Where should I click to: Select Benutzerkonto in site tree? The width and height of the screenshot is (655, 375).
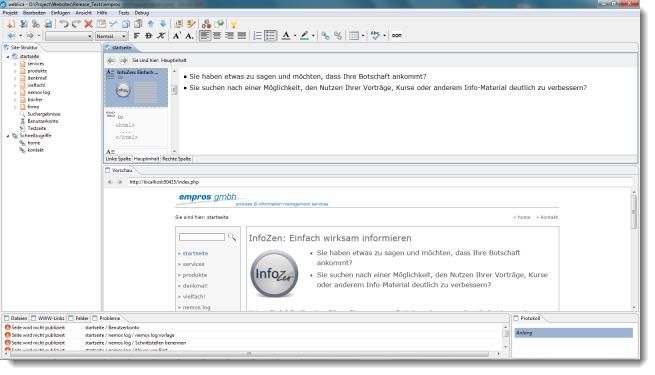43,121
